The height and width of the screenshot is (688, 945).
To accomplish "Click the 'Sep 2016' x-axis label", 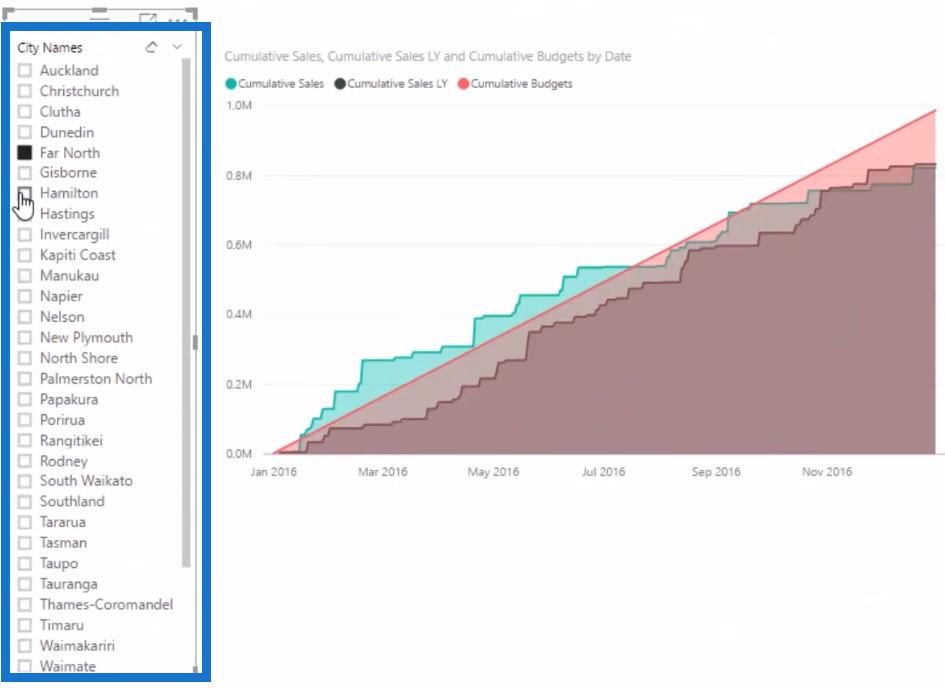I will tap(716, 472).
